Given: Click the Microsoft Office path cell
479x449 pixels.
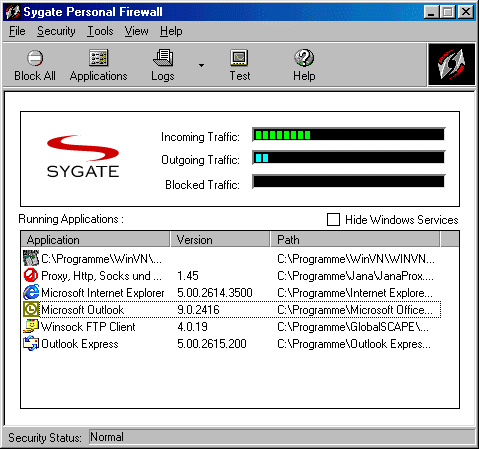Looking at the screenshot, I should coord(355,310).
